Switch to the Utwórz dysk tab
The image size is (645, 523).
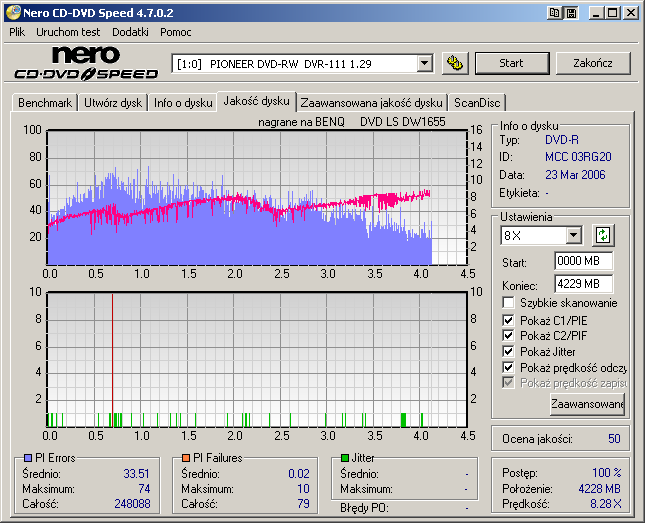click(113, 102)
